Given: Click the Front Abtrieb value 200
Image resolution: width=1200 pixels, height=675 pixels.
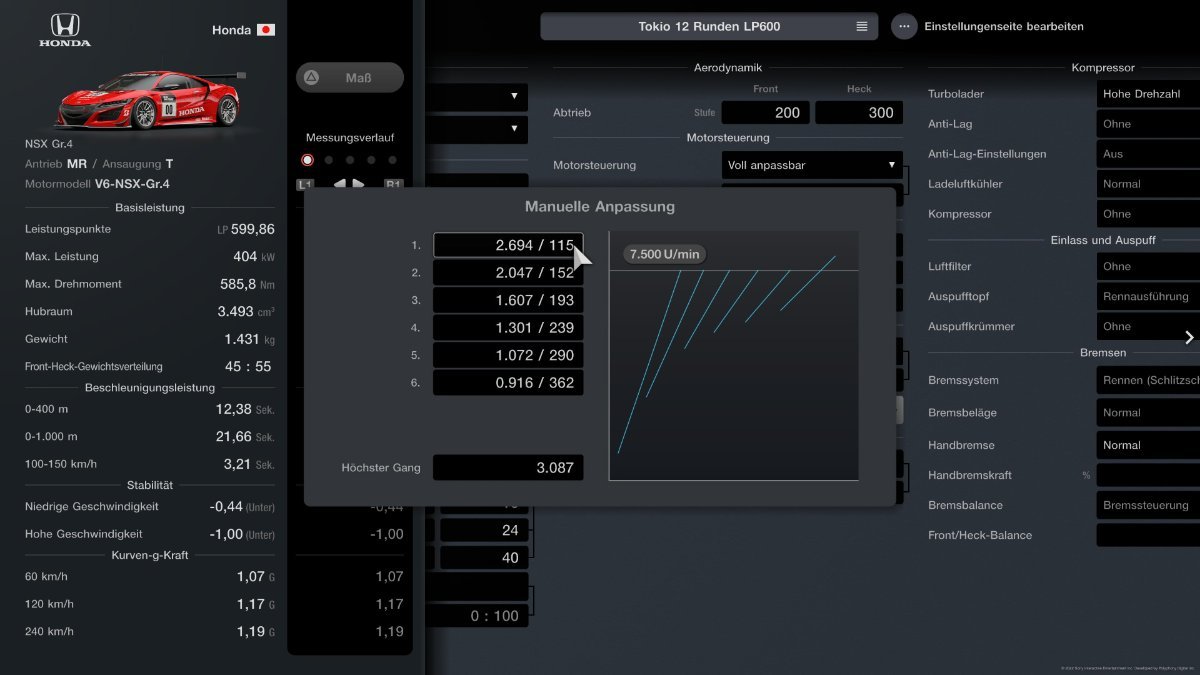Looking at the screenshot, I should [x=766, y=112].
